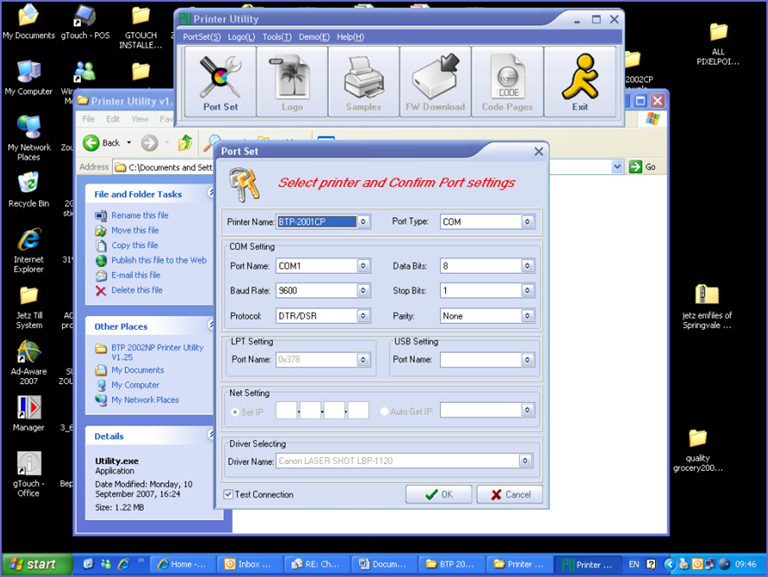
Task: Click the FW Download icon
Action: pyautogui.click(x=436, y=83)
